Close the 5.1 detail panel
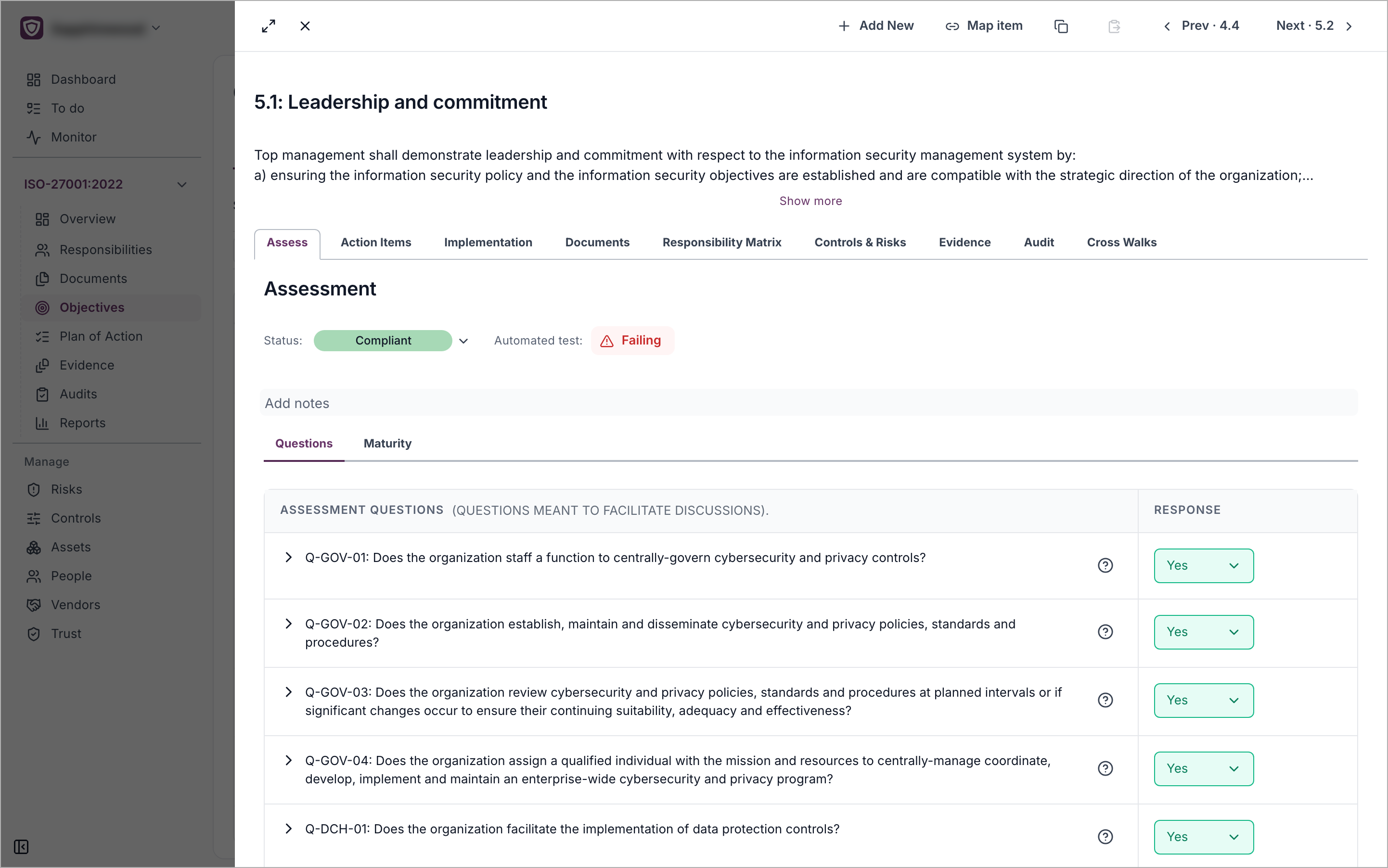Image resolution: width=1388 pixels, height=868 pixels. coord(305,26)
